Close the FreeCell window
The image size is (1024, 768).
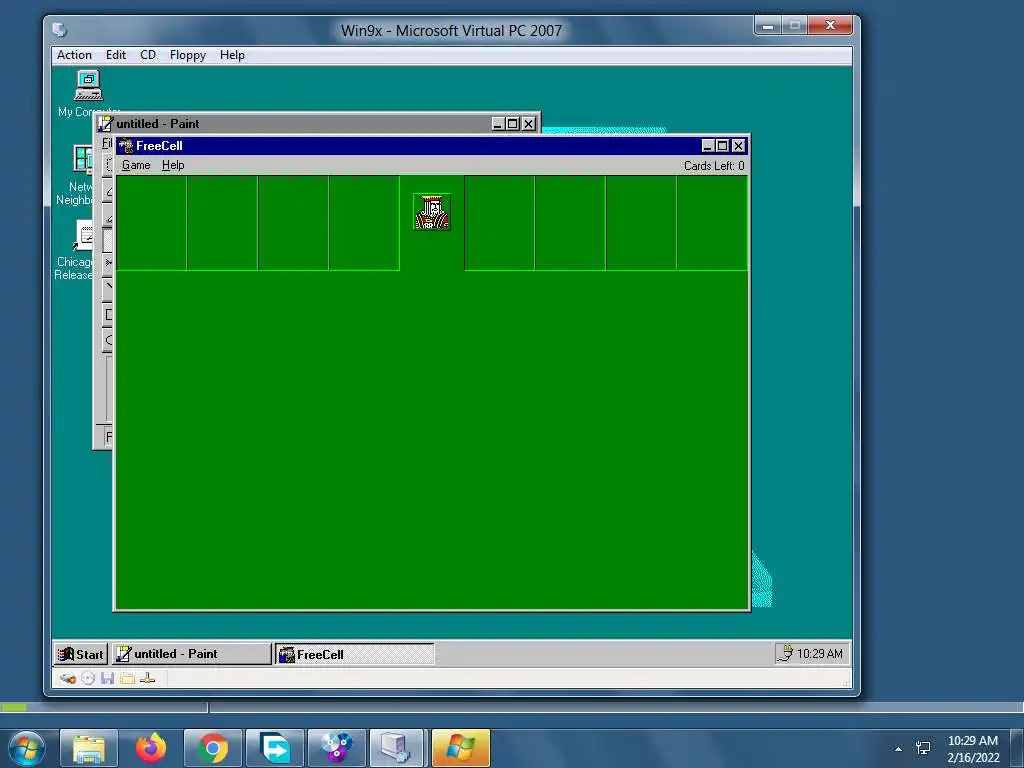tap(739, 146)
